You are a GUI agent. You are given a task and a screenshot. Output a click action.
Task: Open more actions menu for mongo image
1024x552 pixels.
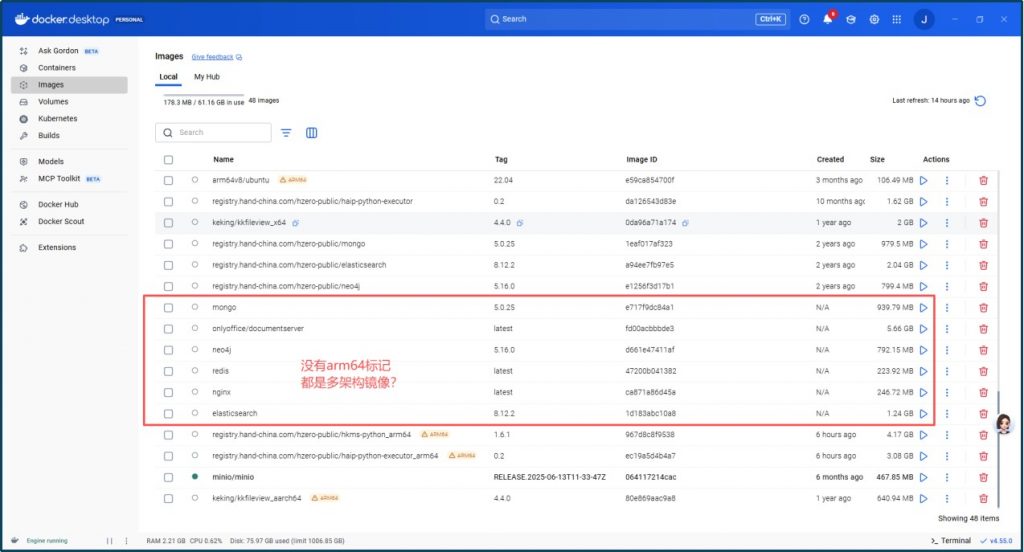946,308
